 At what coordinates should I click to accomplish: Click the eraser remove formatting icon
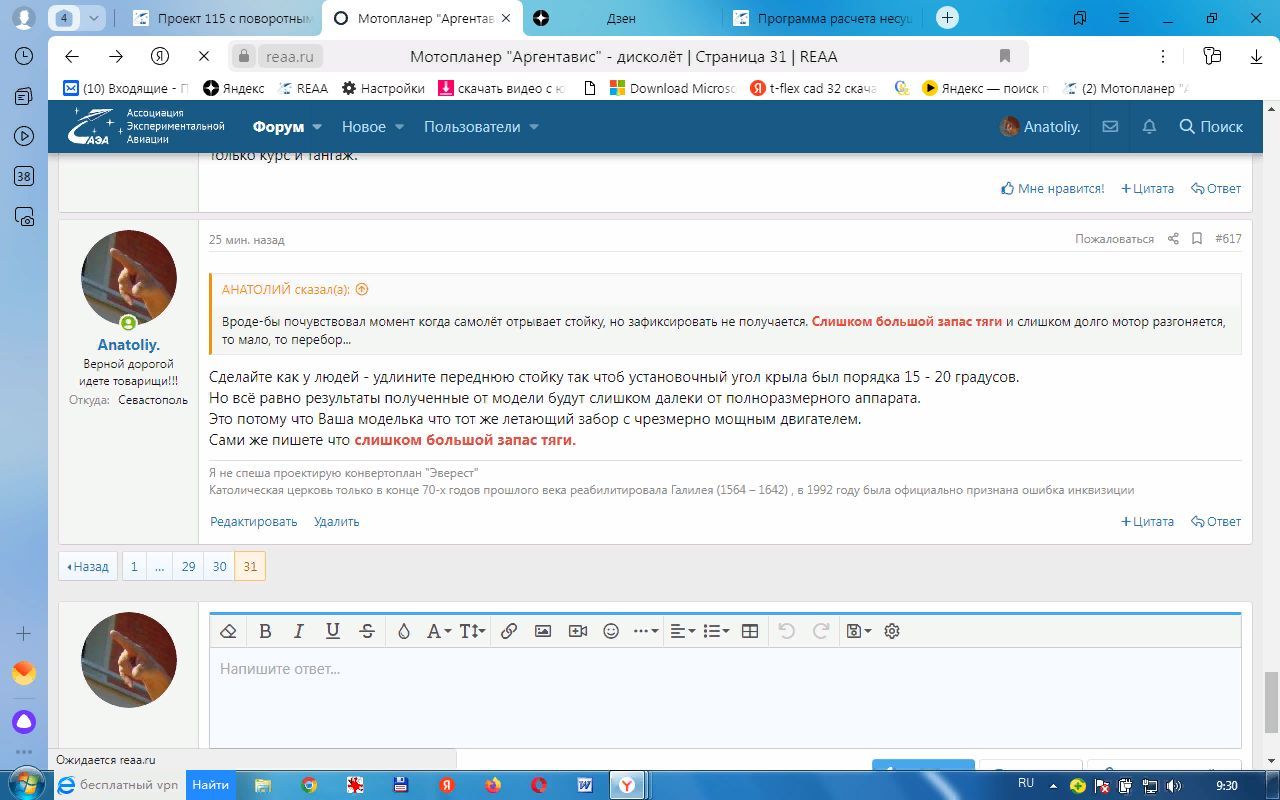(228, 631)
